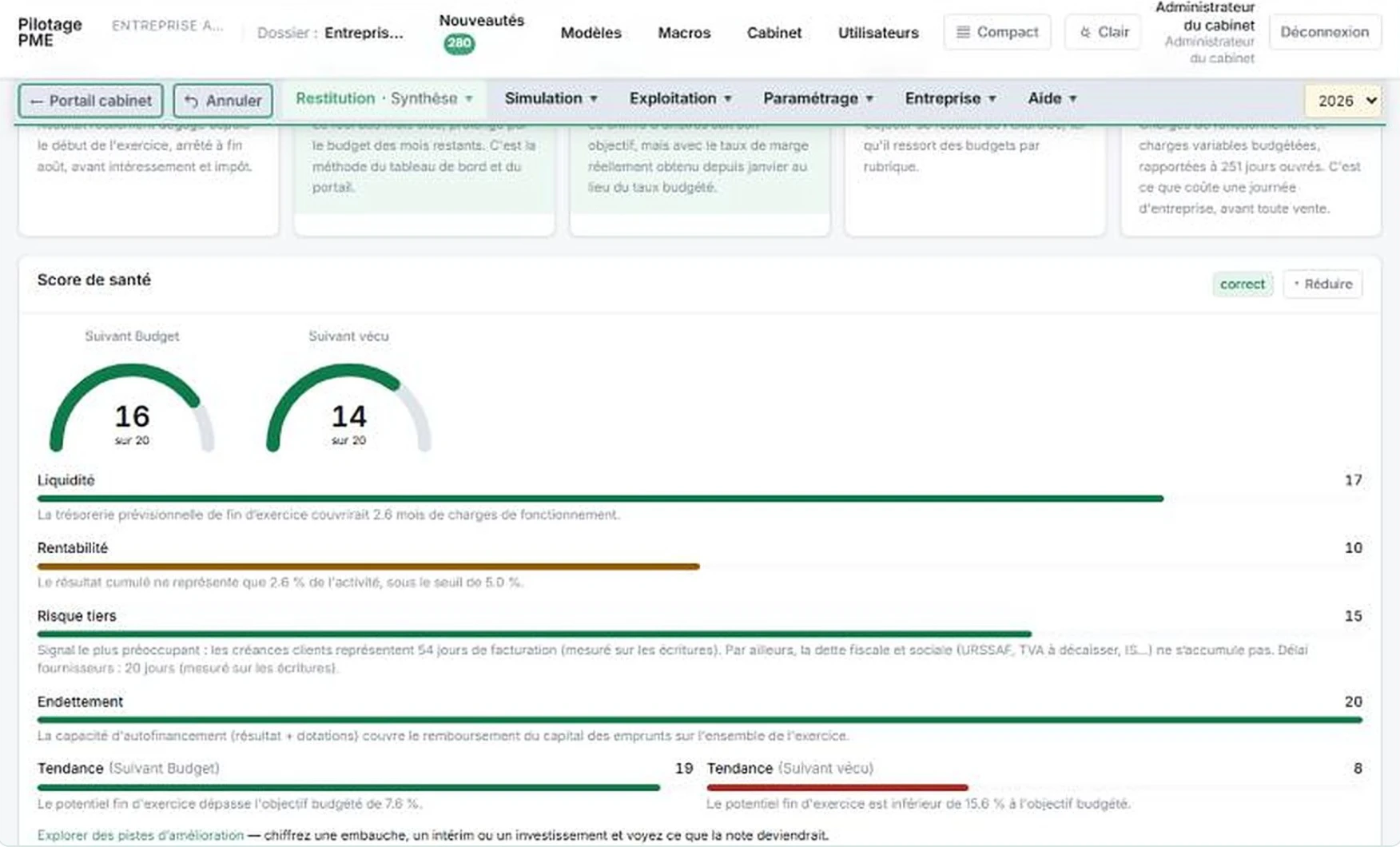This screenshot has width=1400, height=847.
Task: Open the Nouveautés badge showing 280
Action: pos(459,43)
